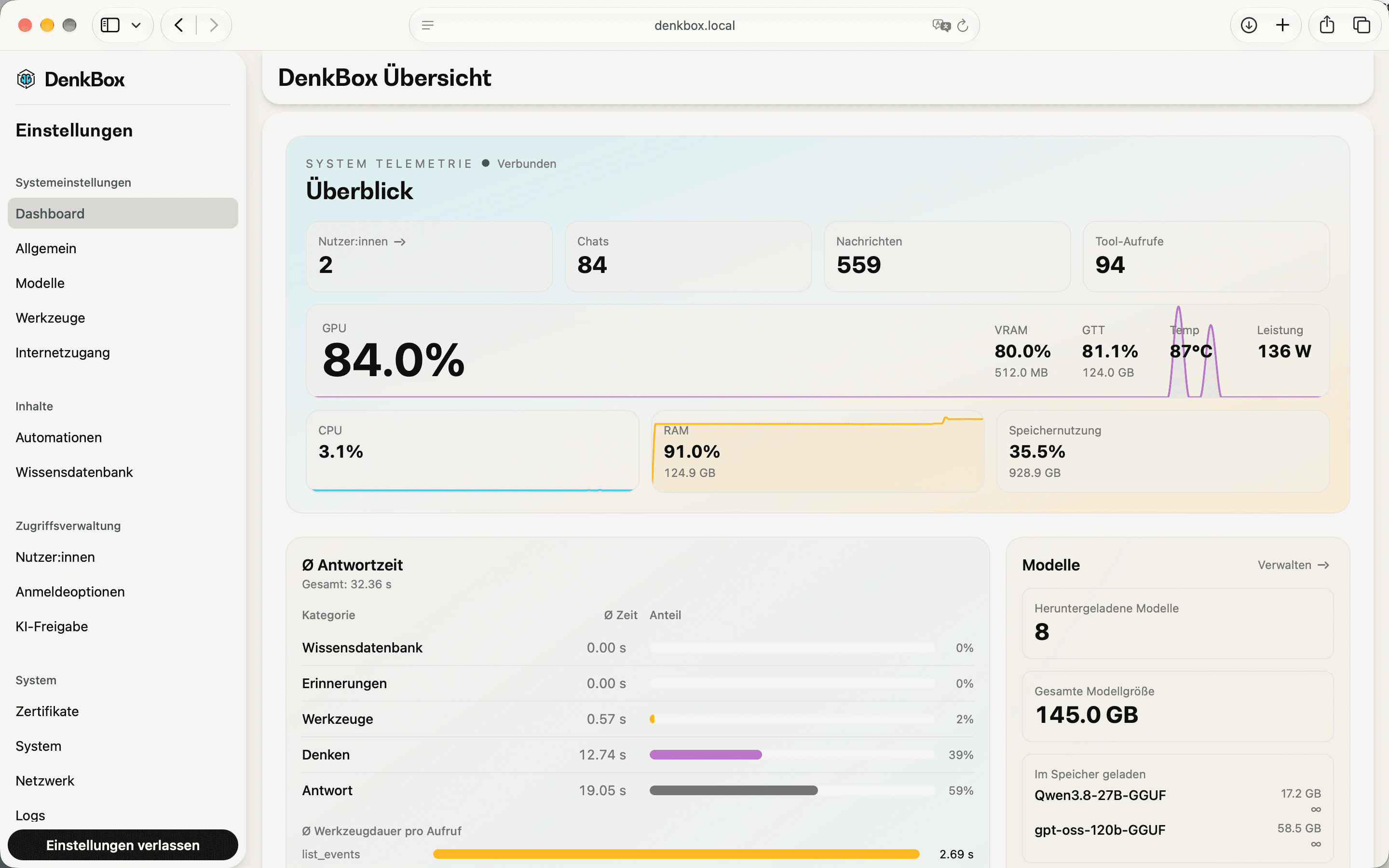
Task: Open Anmeldeoptionen
Action: tap(70, 592)
